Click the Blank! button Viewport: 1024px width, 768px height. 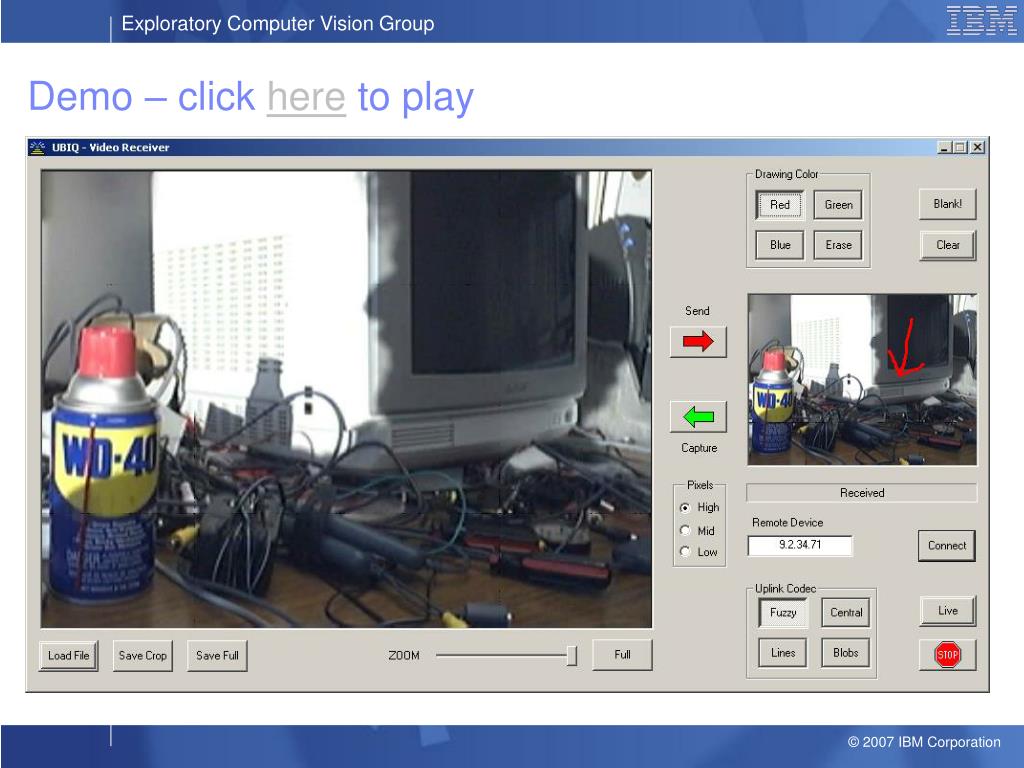coord(948,204)
